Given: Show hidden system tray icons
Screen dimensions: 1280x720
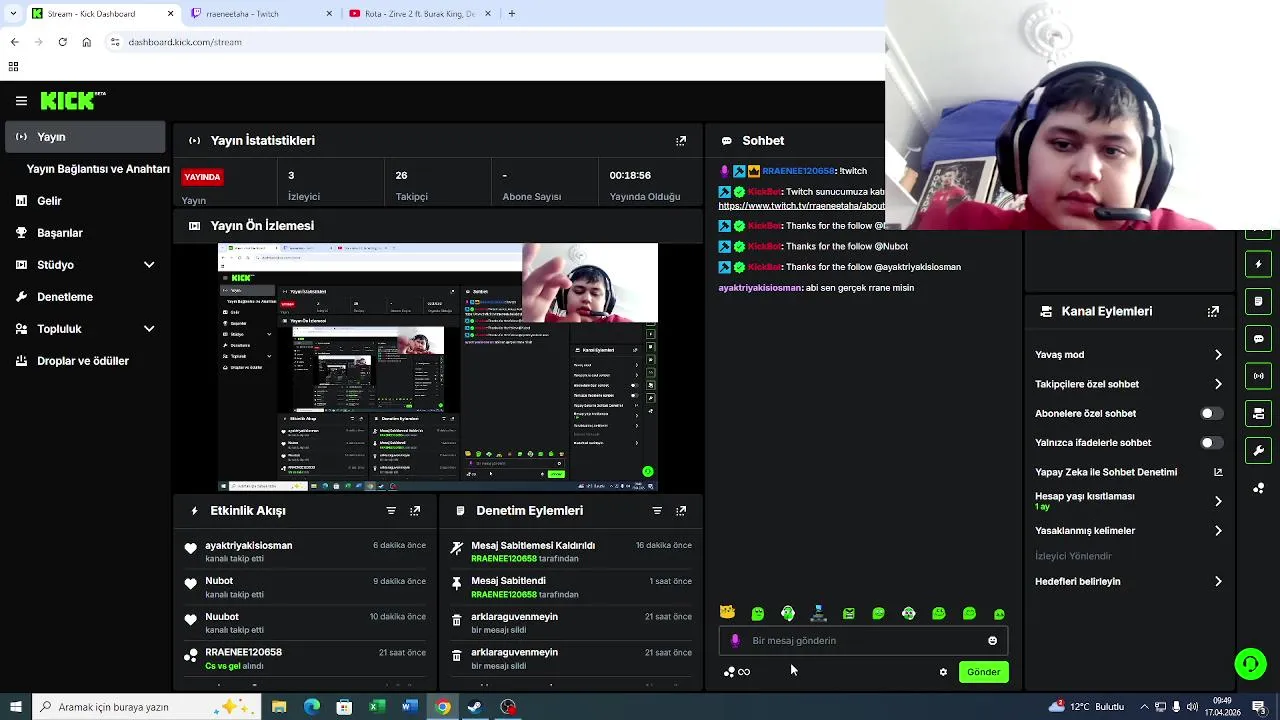Looking at the screenshot, I should [1144, 707].
